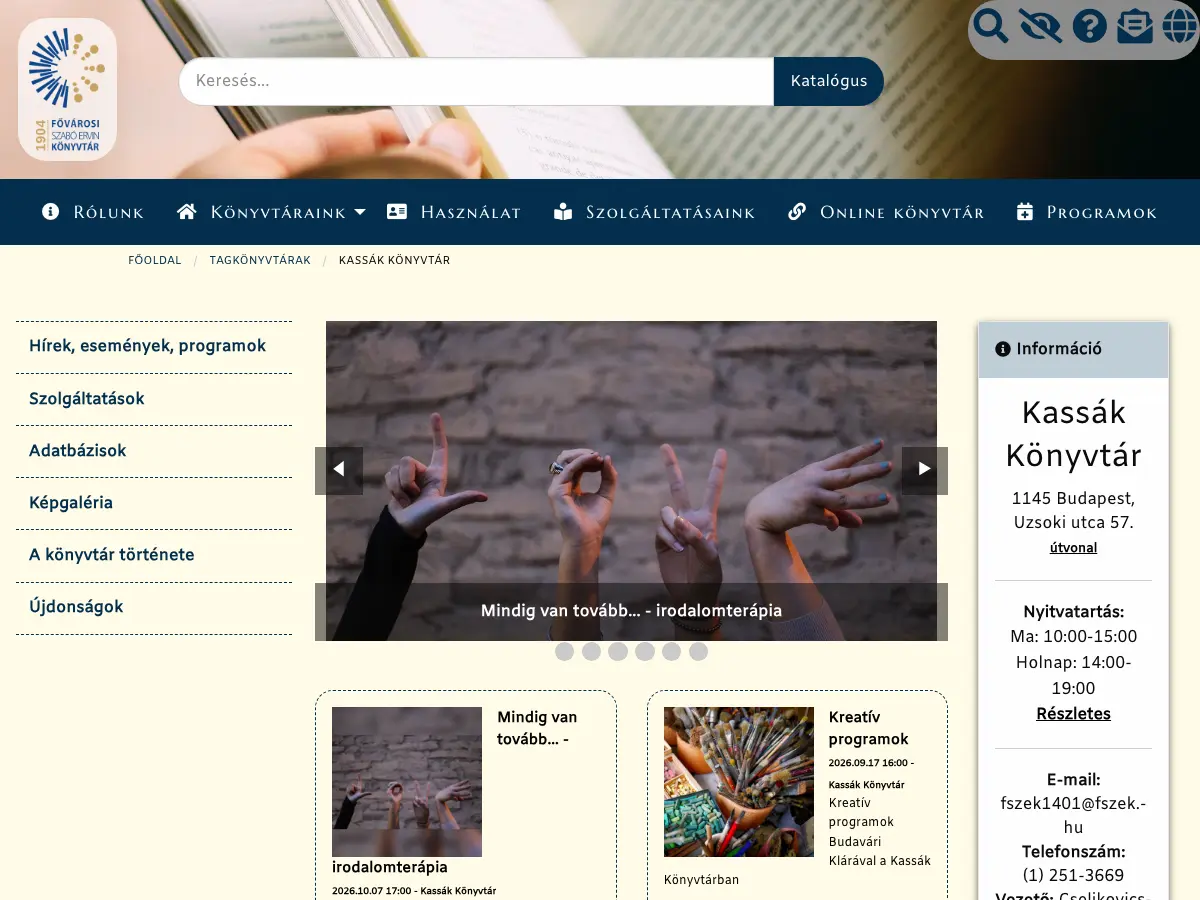1200x900 pixels.
Task: Click the slide caption Mindig van tovább... - irodalomterápia
Action: (631, 610)
